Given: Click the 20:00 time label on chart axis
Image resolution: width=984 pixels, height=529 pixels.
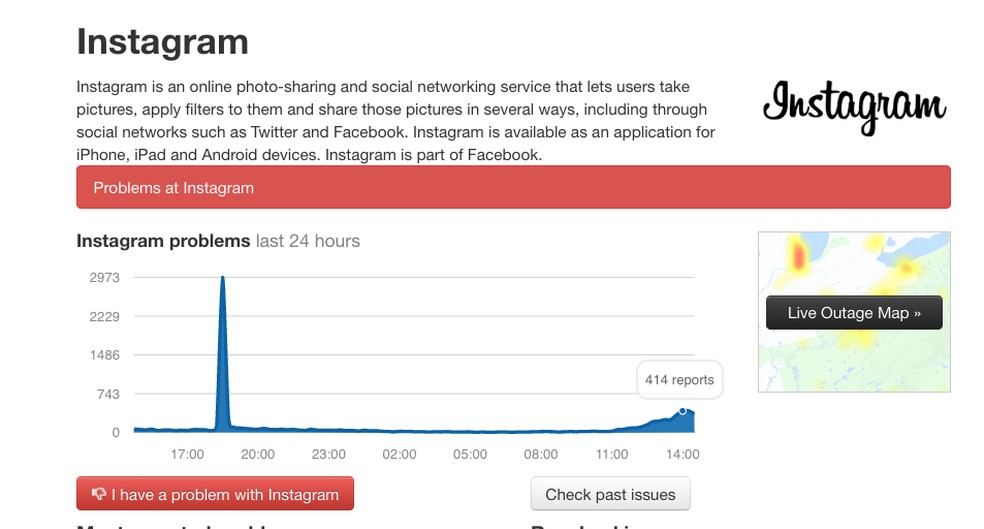Looking at the screenshot, I should point(258,454).
